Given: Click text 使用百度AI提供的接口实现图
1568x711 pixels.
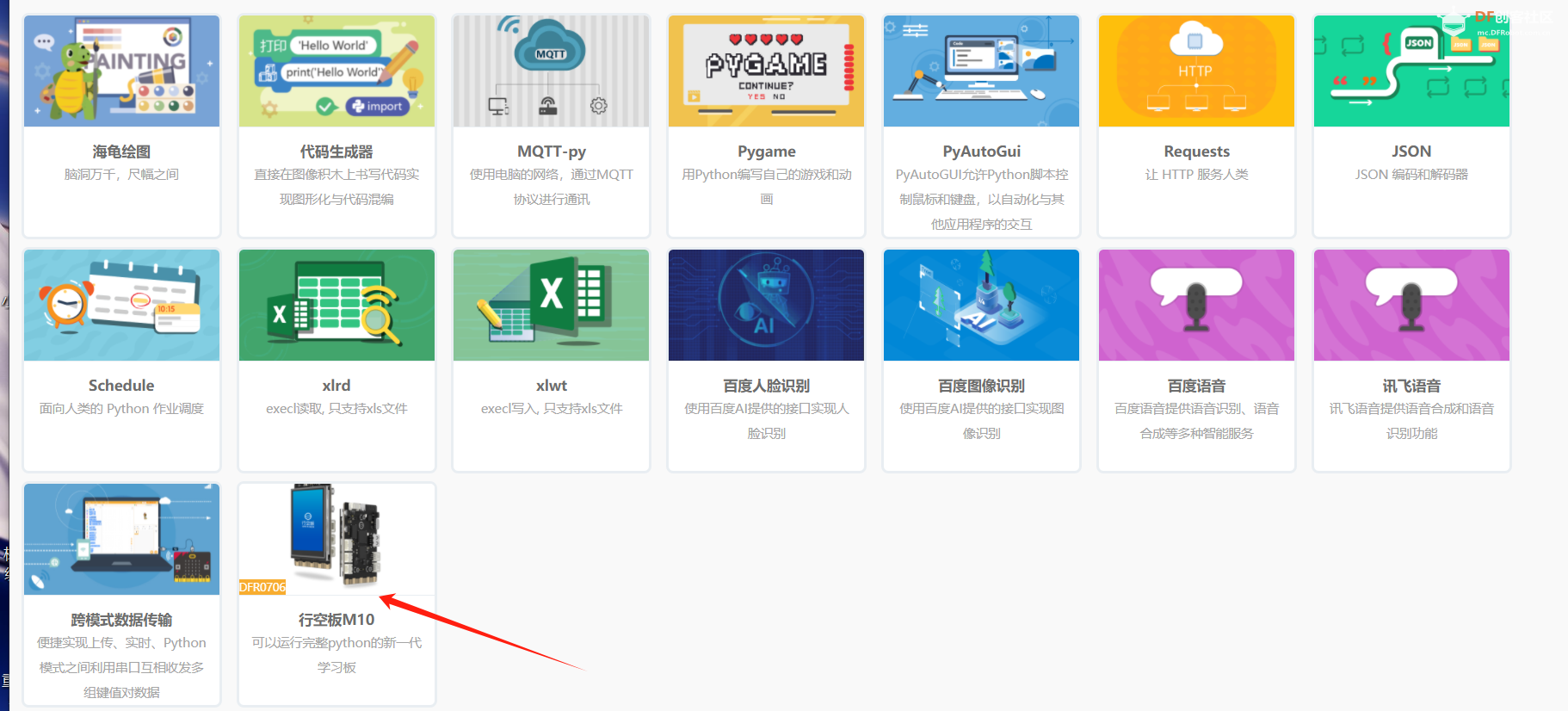Looking at the screenshot, I should pos(981,409).
